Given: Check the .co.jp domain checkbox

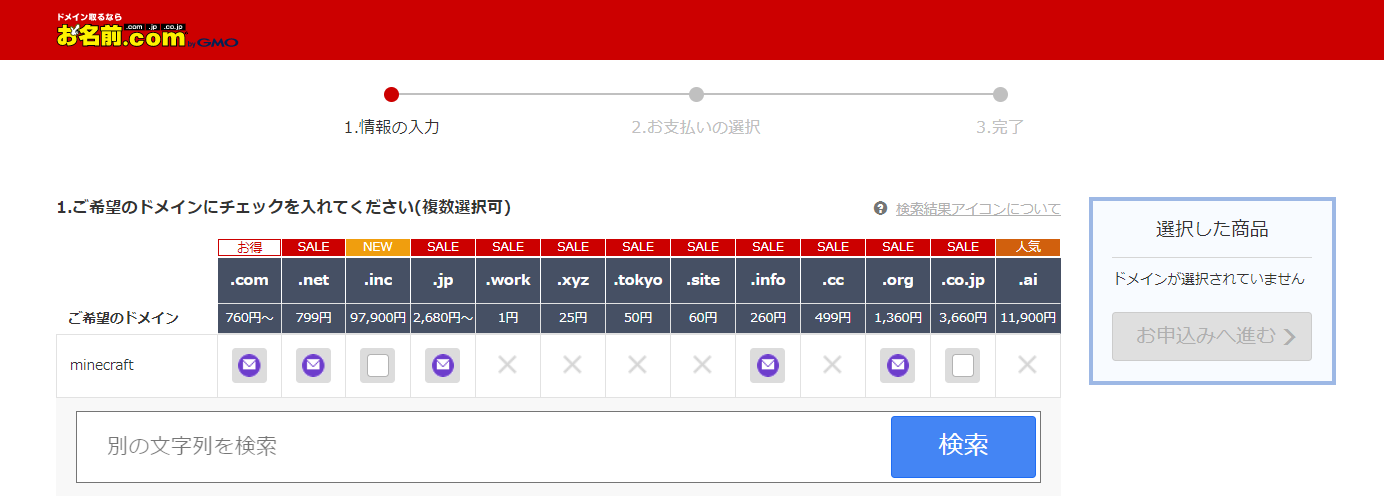Looking at the screenshot, I should coord(963,366).
